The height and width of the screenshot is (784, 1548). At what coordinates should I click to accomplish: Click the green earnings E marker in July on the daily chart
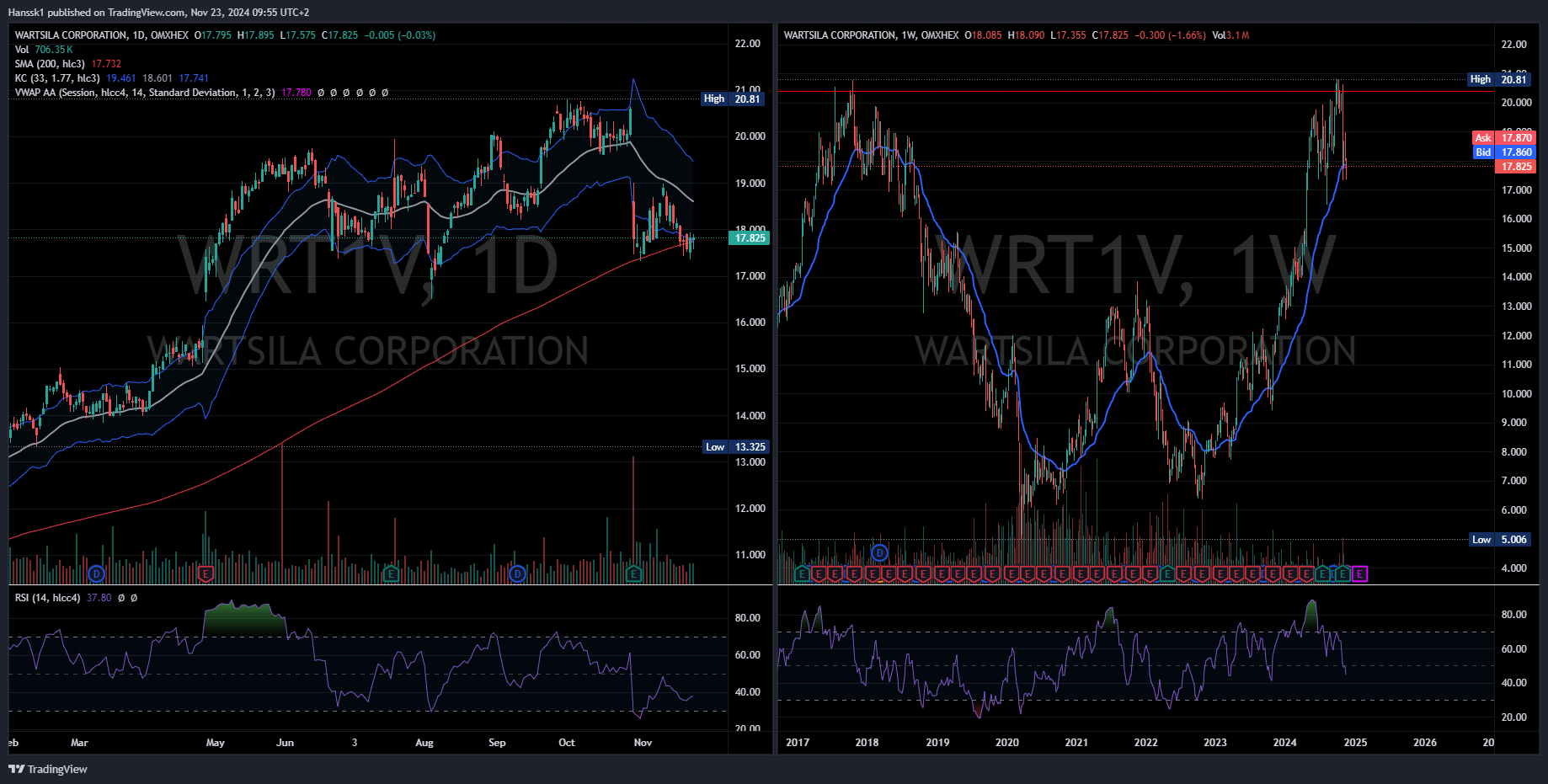390,574
